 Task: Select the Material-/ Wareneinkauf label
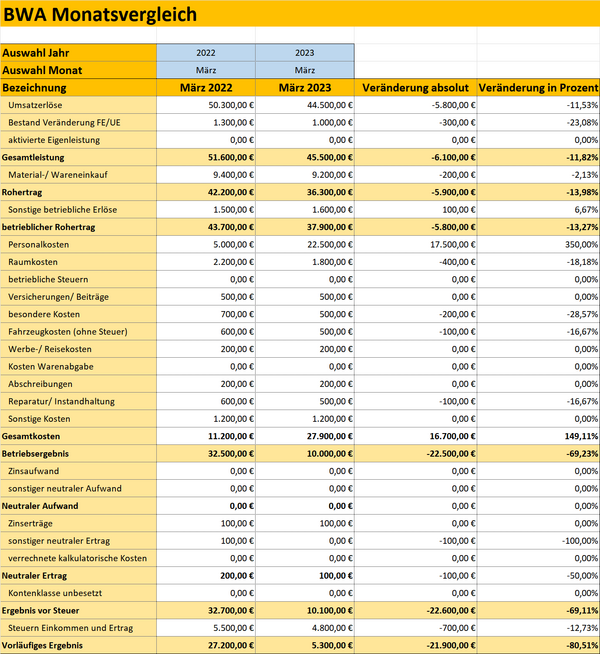58,175
